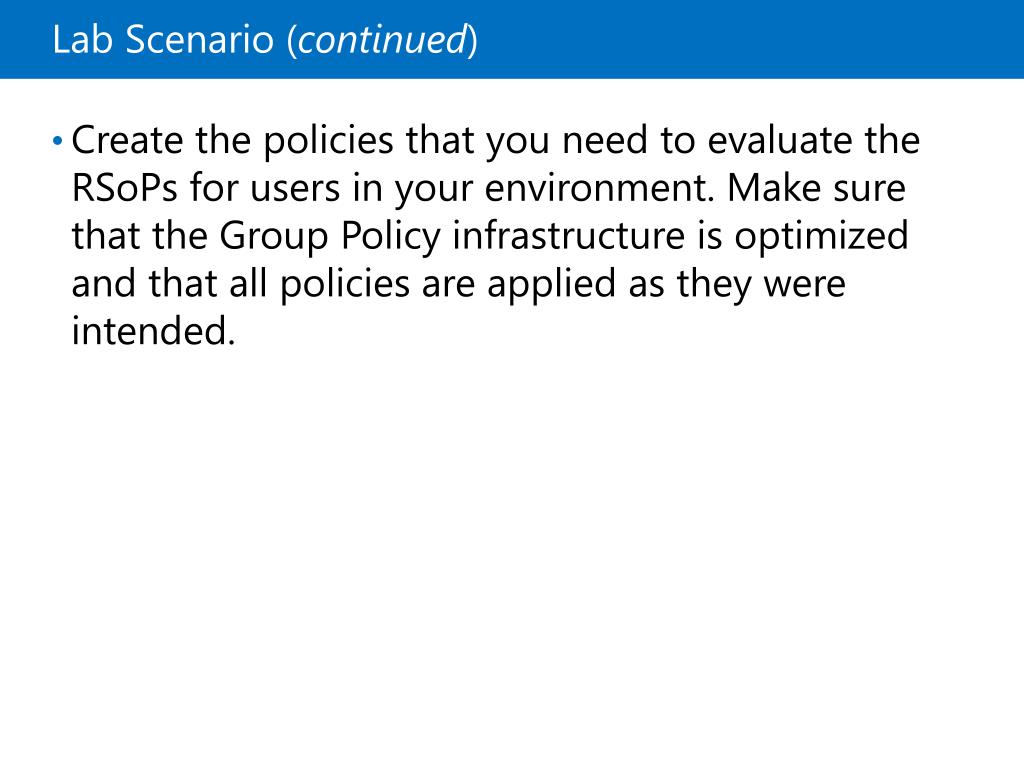Click the blue header bar's empty right side

coord(751,39)
